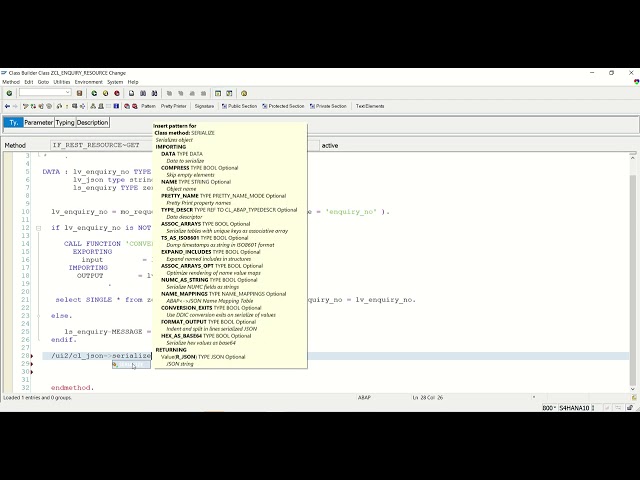Open the Edit menu
The width and height of the screenshot is (640, 480).
coord(29,82)
